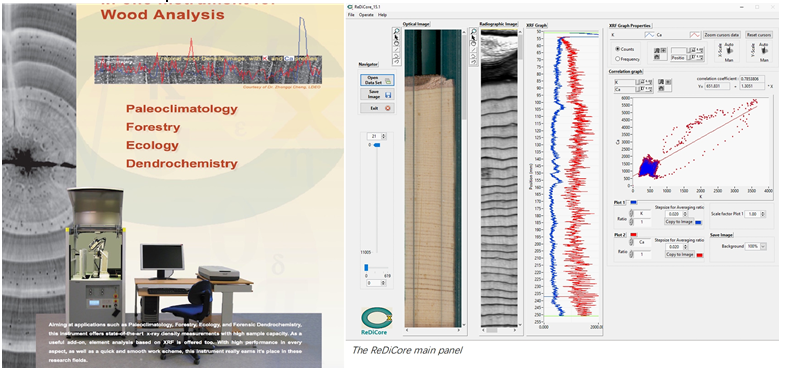Open the Operate menu
The image size is (787, 389).
(x=366, y=15)
